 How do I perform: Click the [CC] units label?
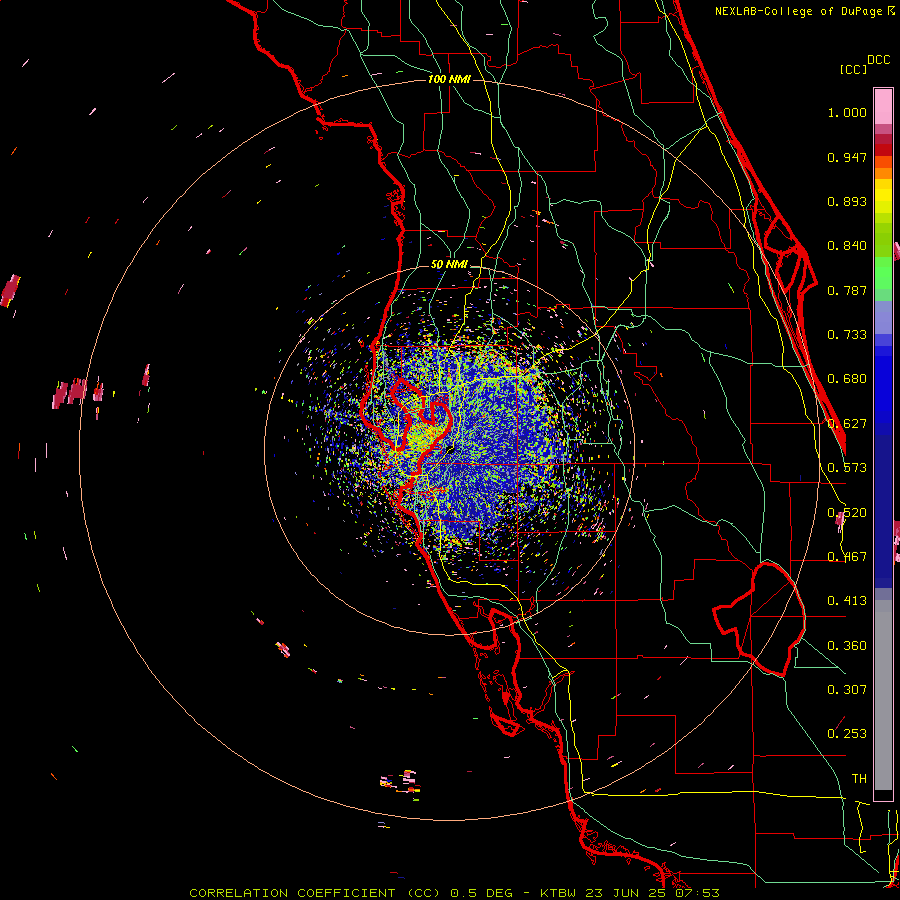click(x=853, y=69)
